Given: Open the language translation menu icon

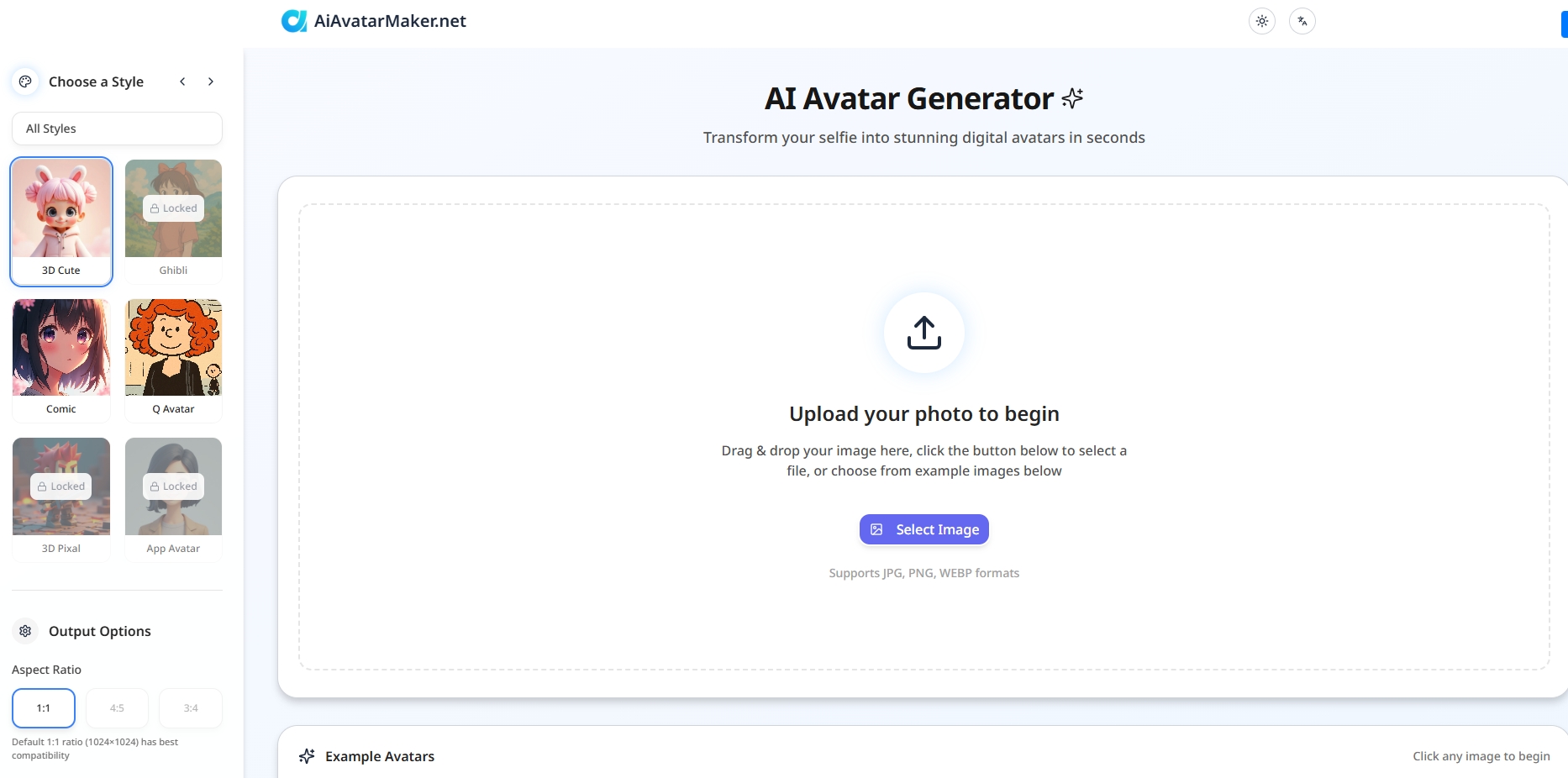Looking at the screenshot, I should coord(1302,21).
